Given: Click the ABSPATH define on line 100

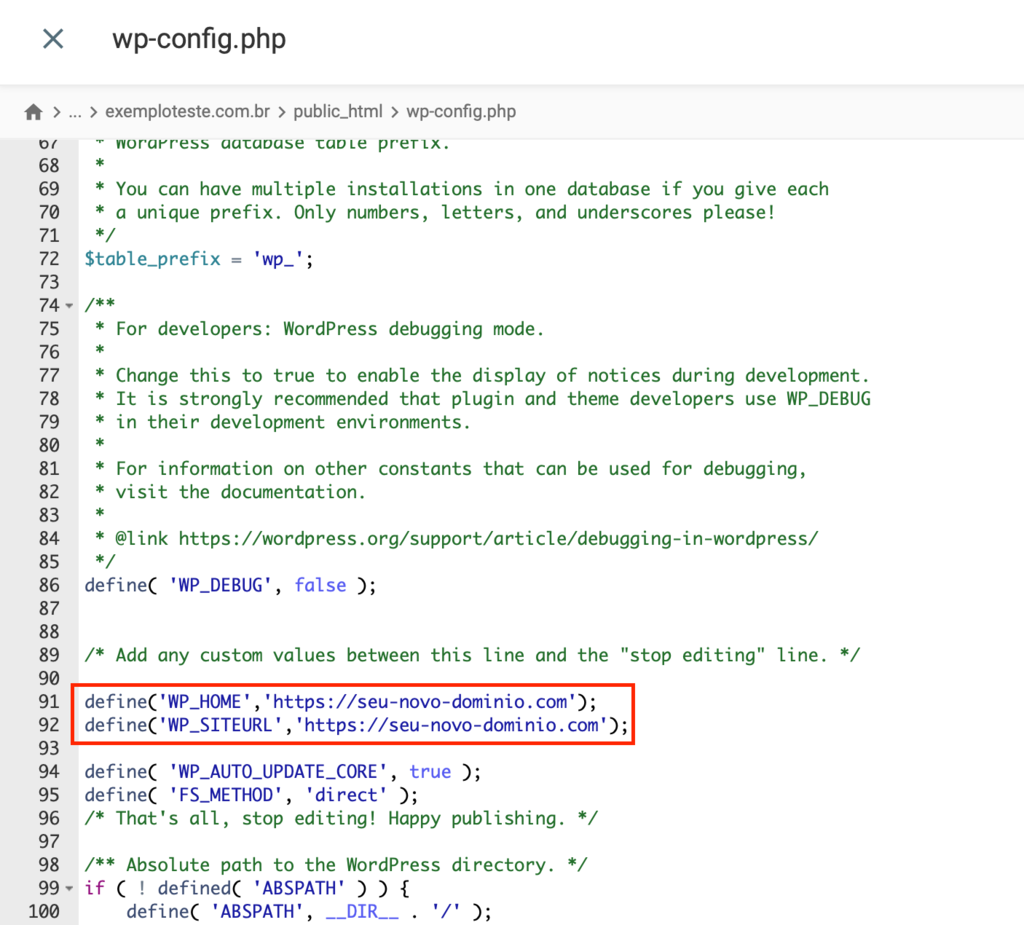Looking at the screenshot, I should point(309,912).
